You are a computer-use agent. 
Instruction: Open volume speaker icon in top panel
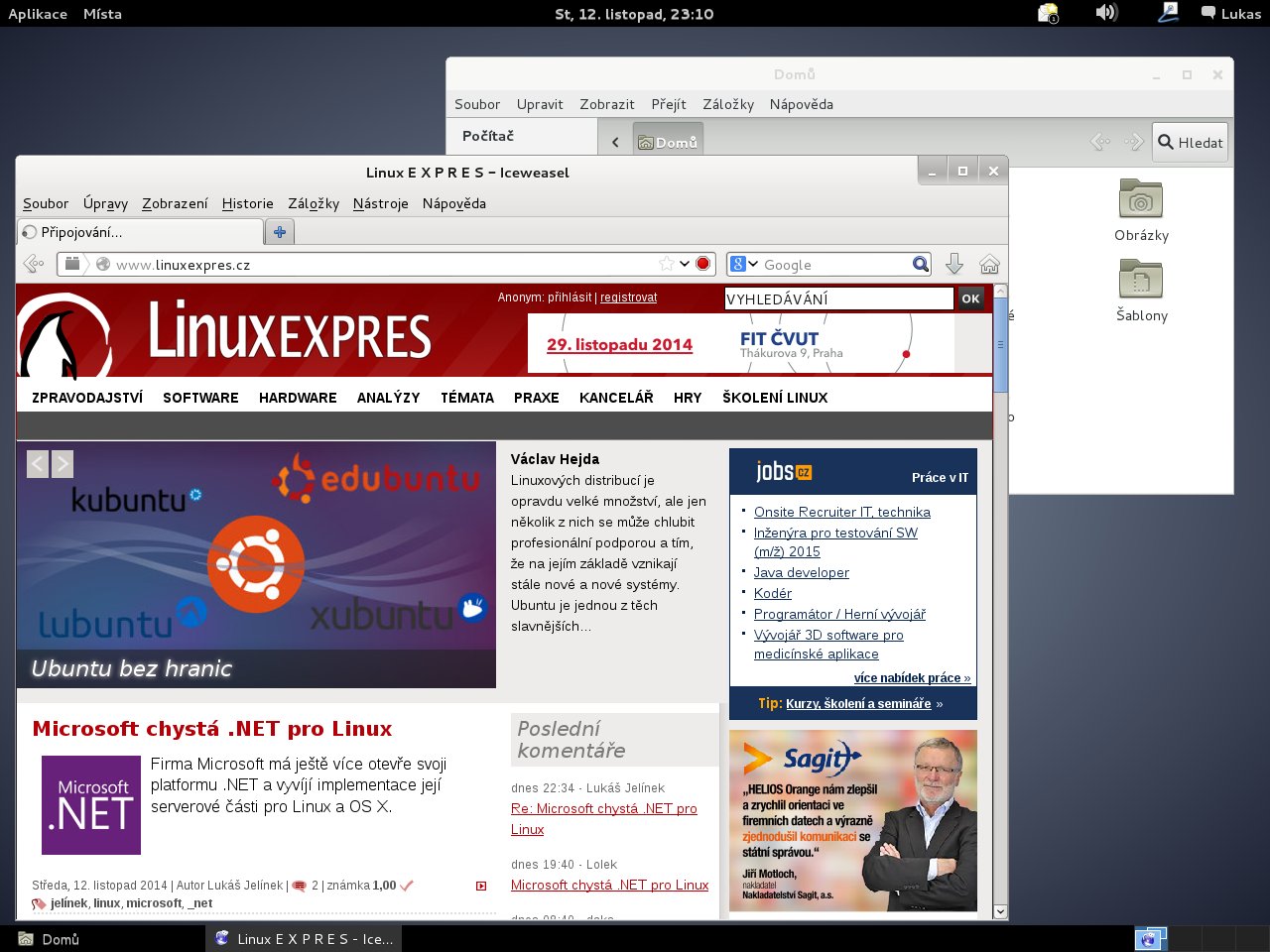click(1106, 13)
